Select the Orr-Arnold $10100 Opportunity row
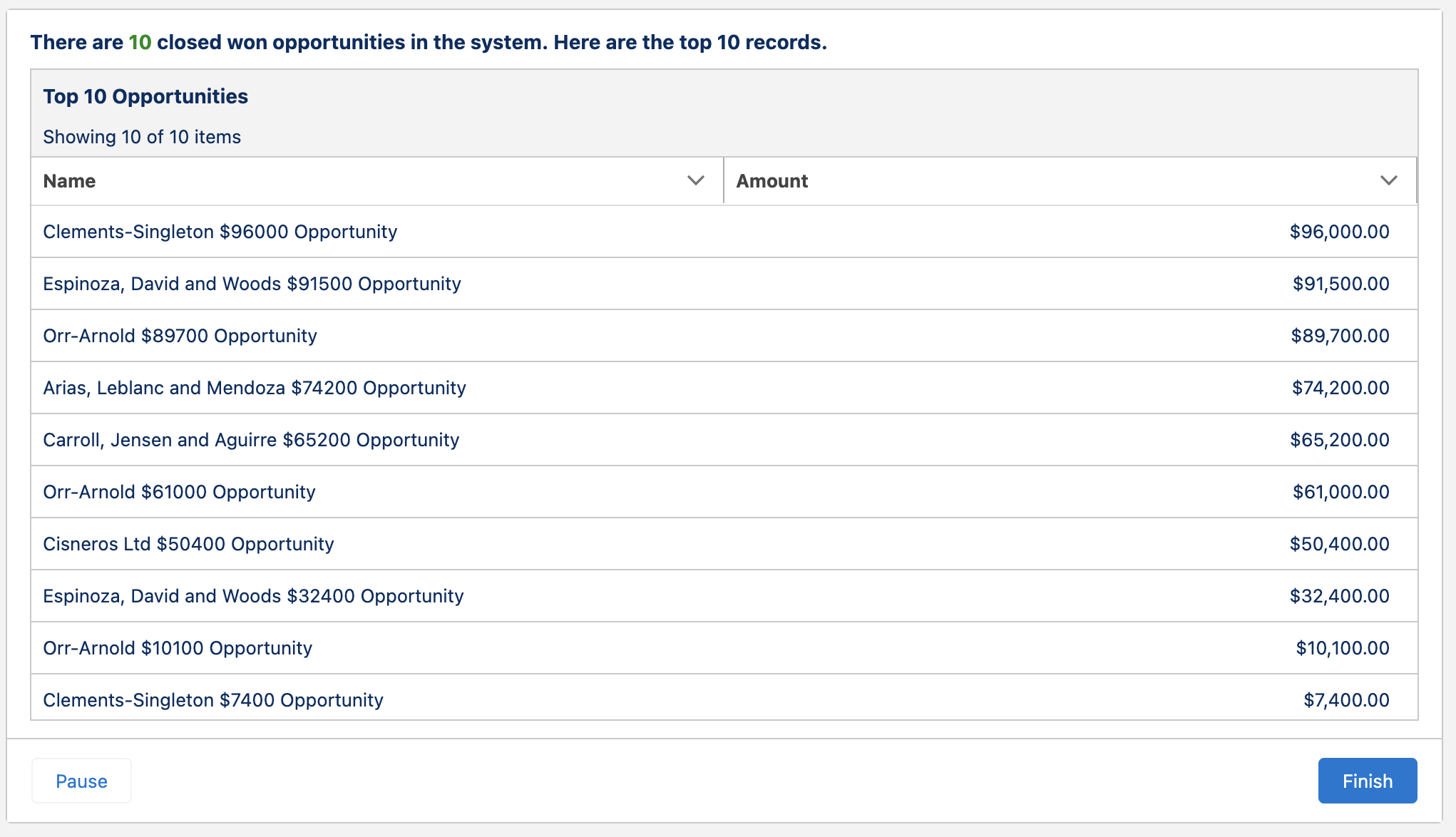Image resolution: width=1456 pixels, height=837 pixels. [x=177, y=647]
